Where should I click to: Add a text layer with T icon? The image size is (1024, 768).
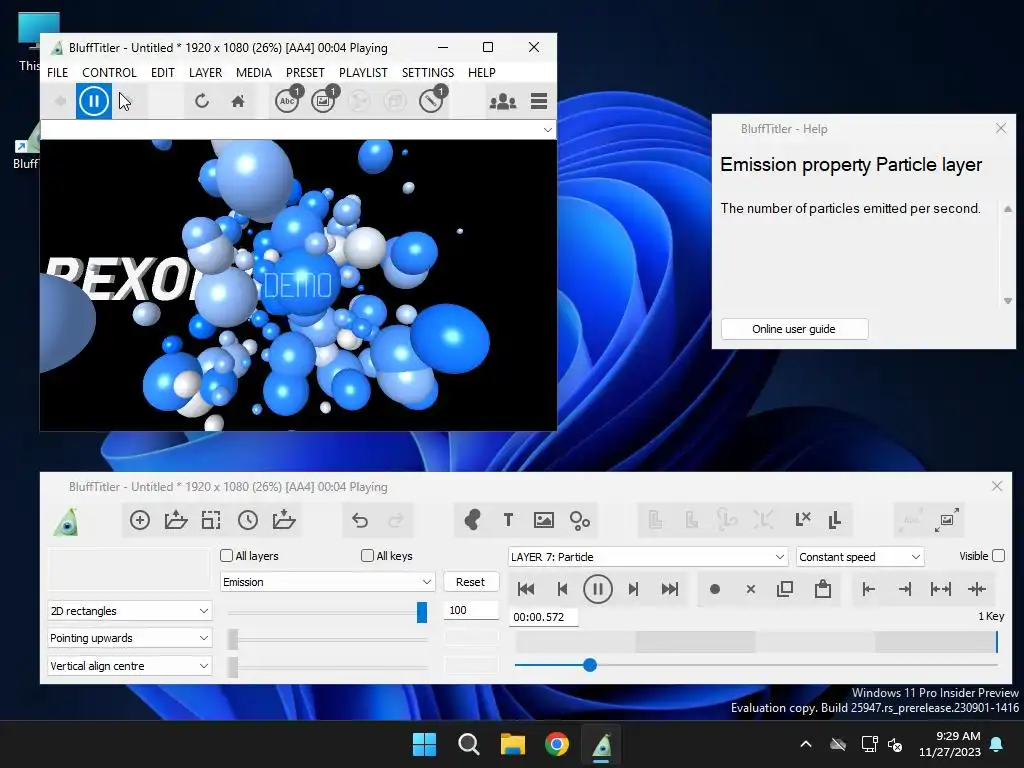point(508,520)
